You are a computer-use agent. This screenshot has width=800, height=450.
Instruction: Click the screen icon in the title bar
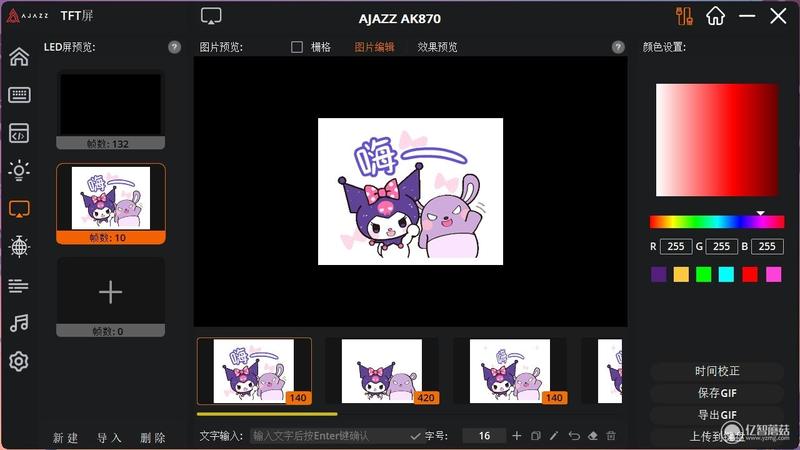pyautogui.click(x=211, y=16)
